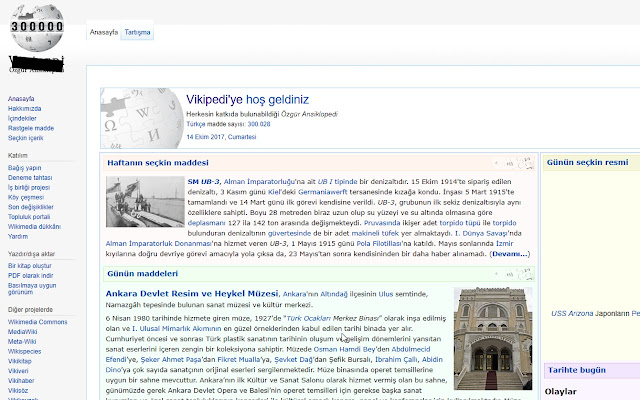Open deplasmanı link
This screenshot has width=640, height=400.
coord(206,223)
